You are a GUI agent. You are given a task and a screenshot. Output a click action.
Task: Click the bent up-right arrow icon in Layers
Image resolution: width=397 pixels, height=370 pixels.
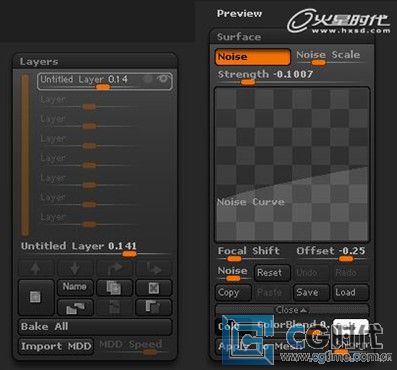click(x=114, y=268)
